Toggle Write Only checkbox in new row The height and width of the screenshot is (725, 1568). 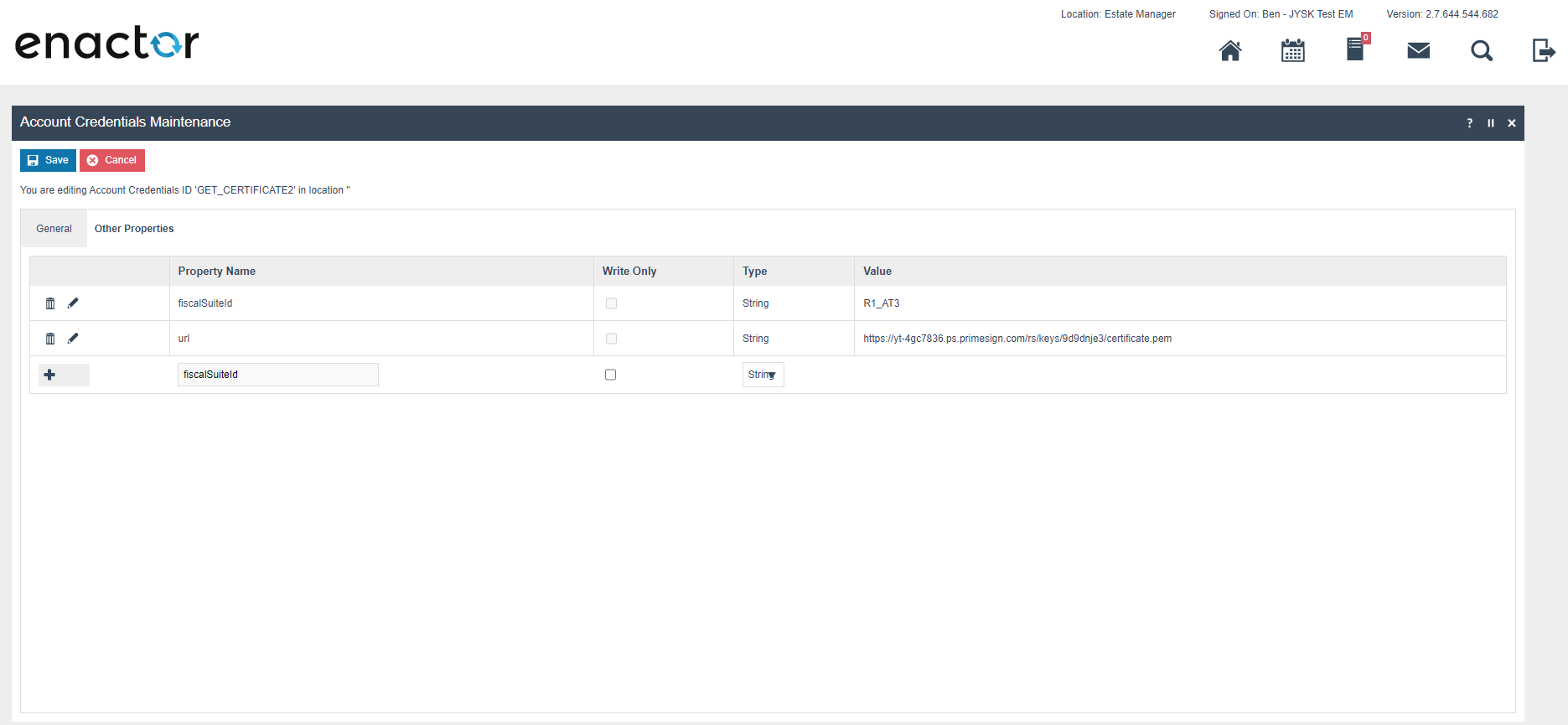610,375
